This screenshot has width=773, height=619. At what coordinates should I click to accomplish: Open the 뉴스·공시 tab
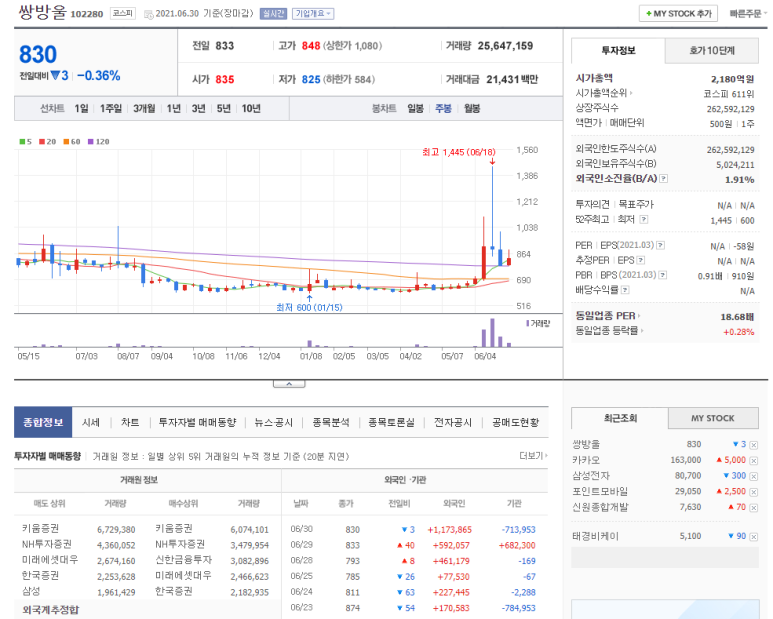coord(273,423)
